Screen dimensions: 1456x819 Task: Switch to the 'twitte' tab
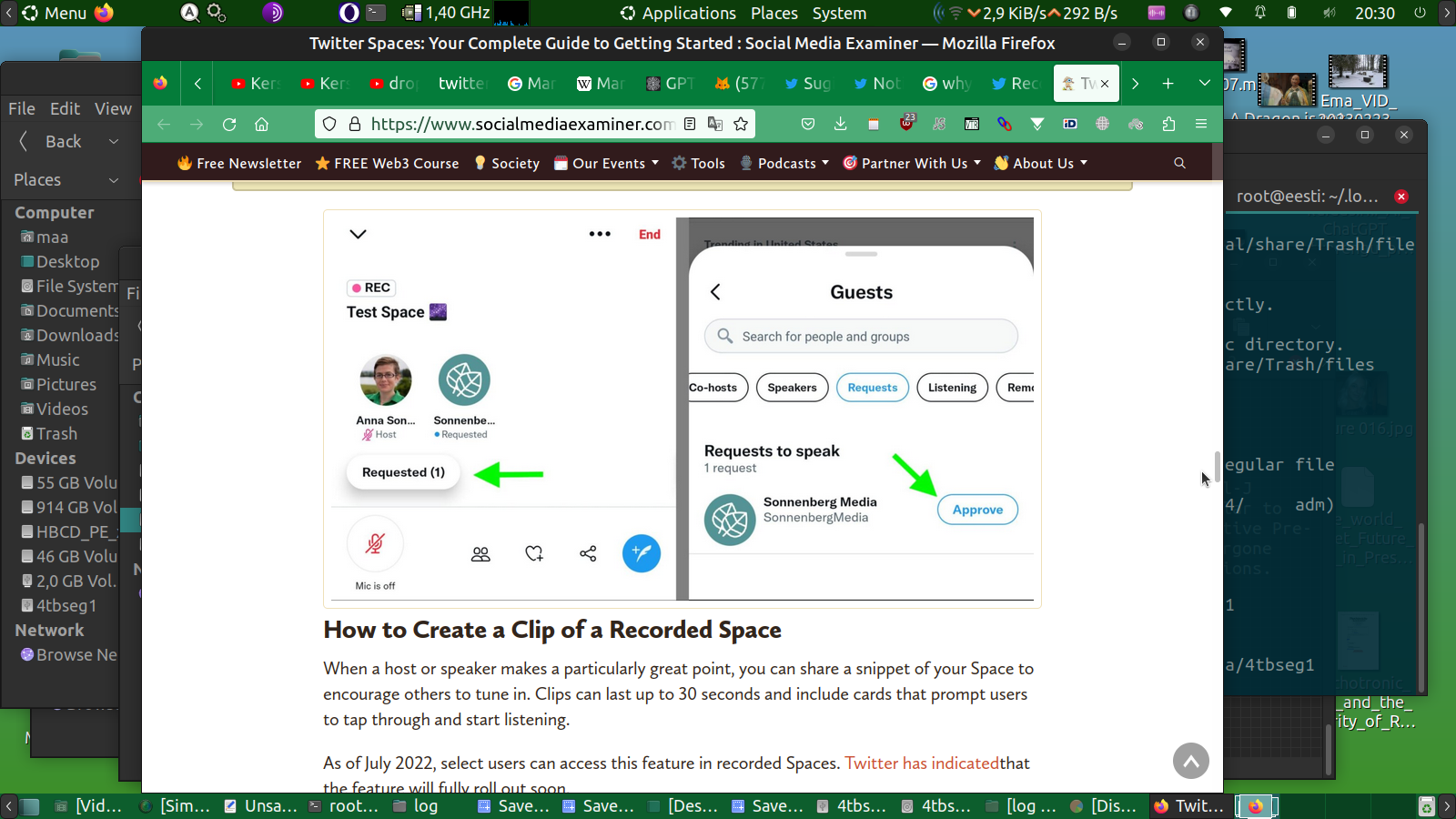click(x=463, y=84)
